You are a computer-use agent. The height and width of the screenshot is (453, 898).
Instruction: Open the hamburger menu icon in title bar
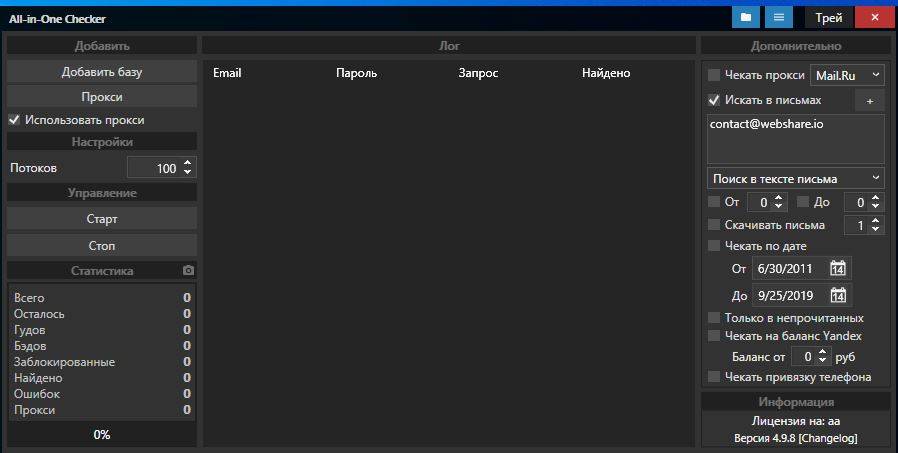pos(779,18)
